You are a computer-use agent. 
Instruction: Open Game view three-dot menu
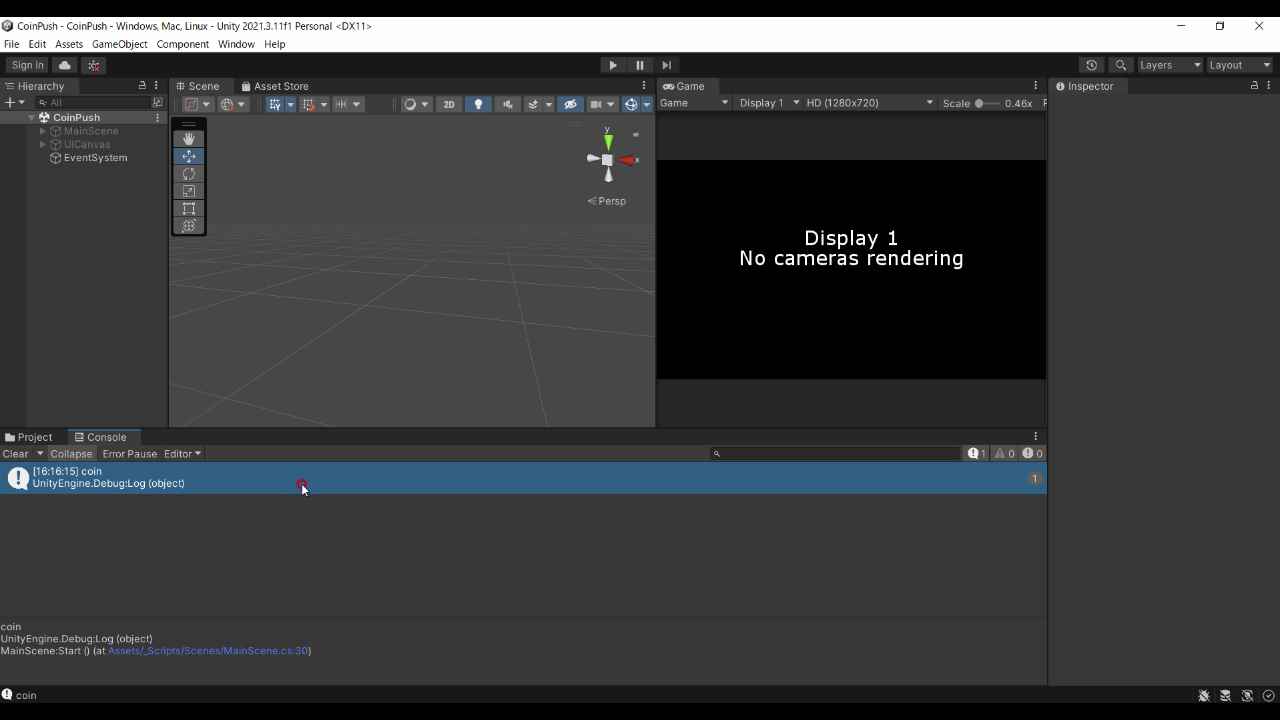pyautogui.click(x=1036, y=86)
